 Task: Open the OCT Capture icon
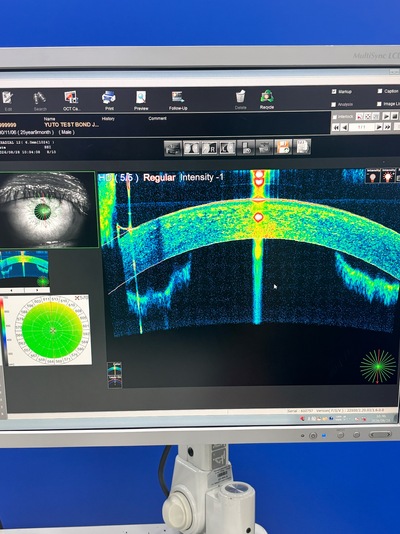[71, 101]
